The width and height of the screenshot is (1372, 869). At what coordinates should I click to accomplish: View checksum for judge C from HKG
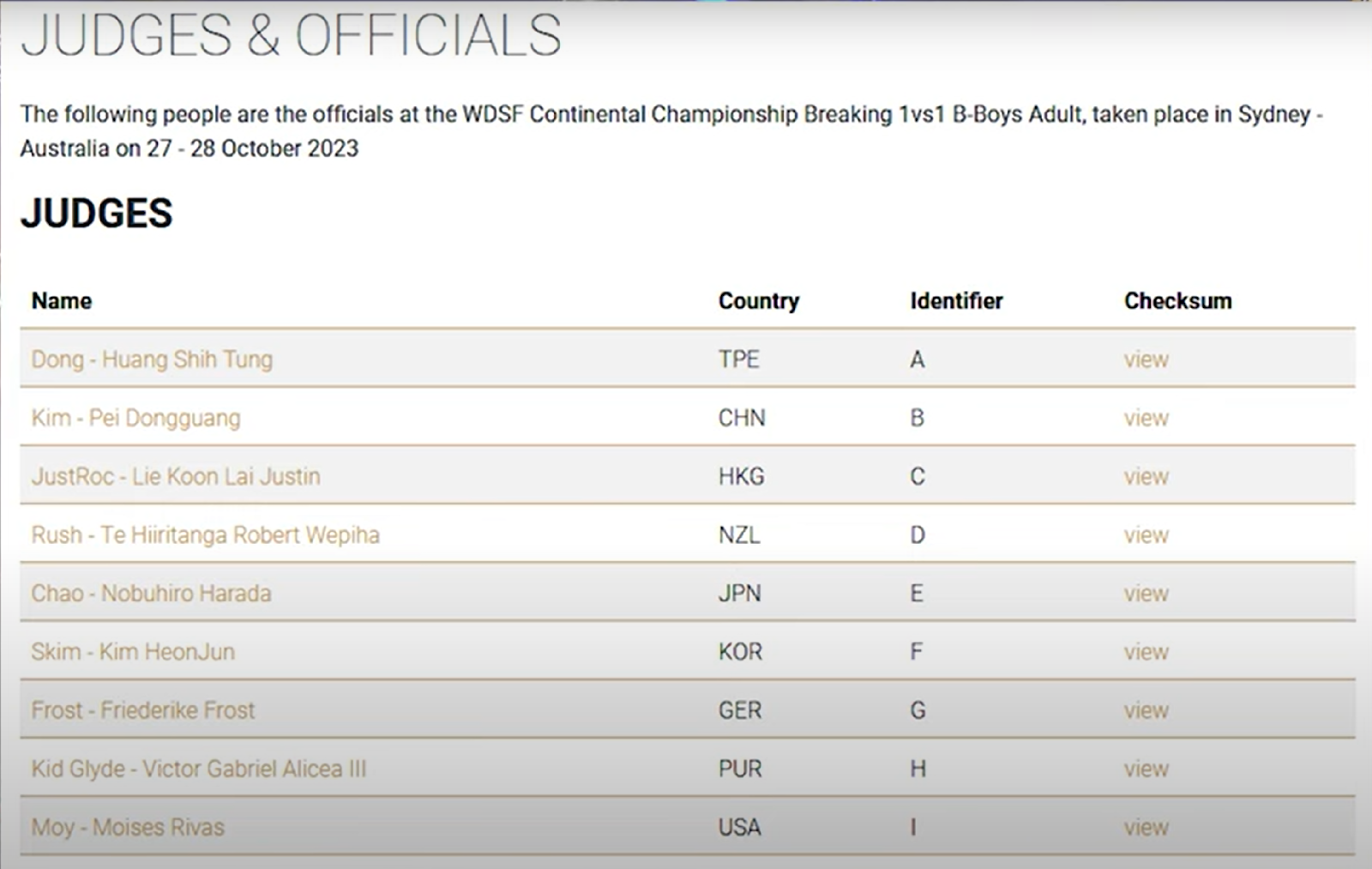tap(1146, 476)
